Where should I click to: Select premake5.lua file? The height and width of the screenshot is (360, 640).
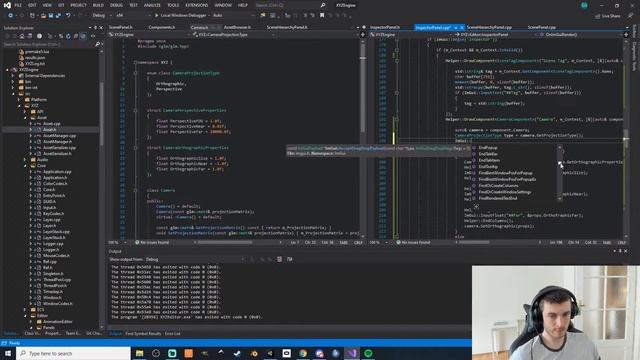click(x=37, y=52)
